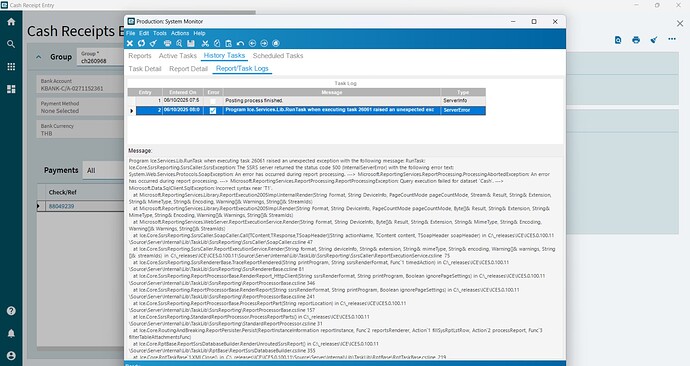Open the Payments All filter dropdown
The height and width of the screenshot is (366, 690).
(x=103, y=170)
